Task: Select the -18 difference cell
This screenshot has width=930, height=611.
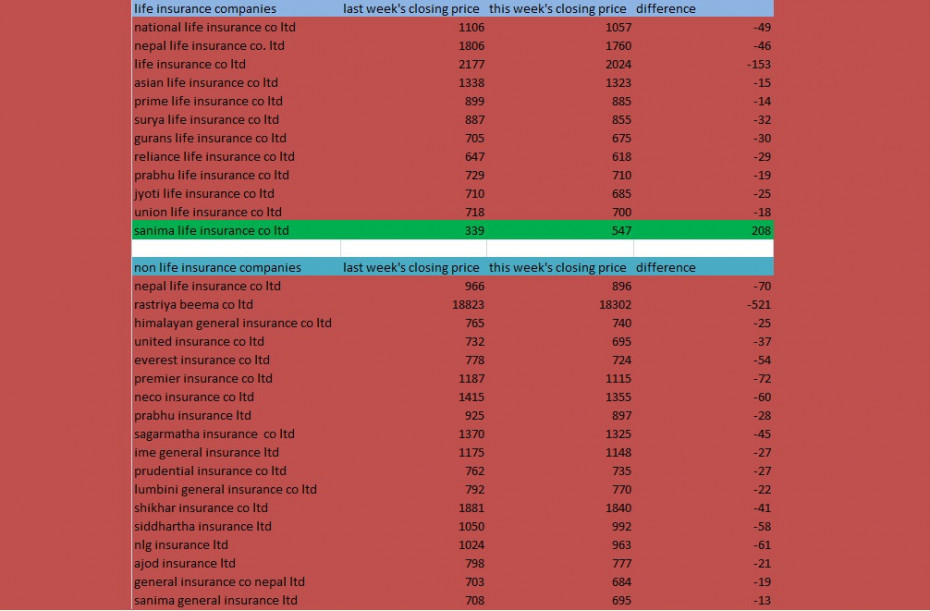Action: click(703, 211)
